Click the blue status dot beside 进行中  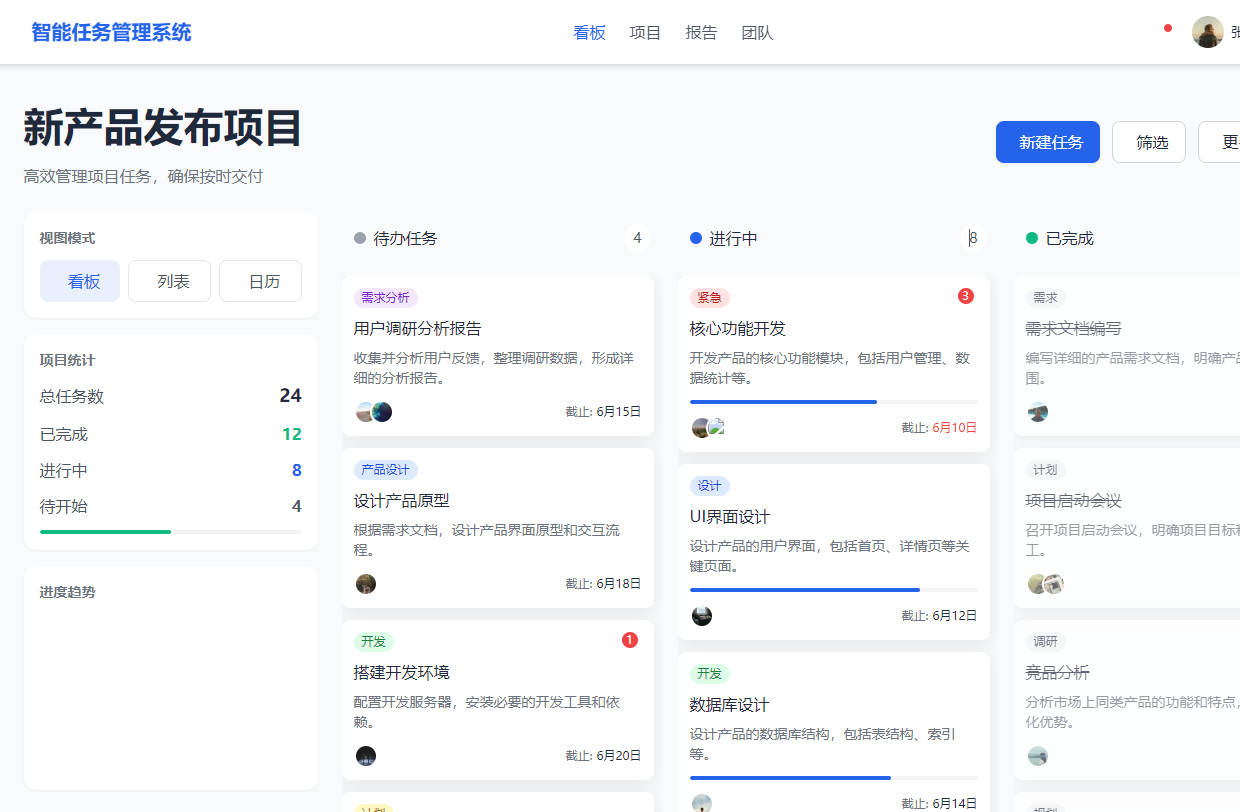click(x=695, y=238)
